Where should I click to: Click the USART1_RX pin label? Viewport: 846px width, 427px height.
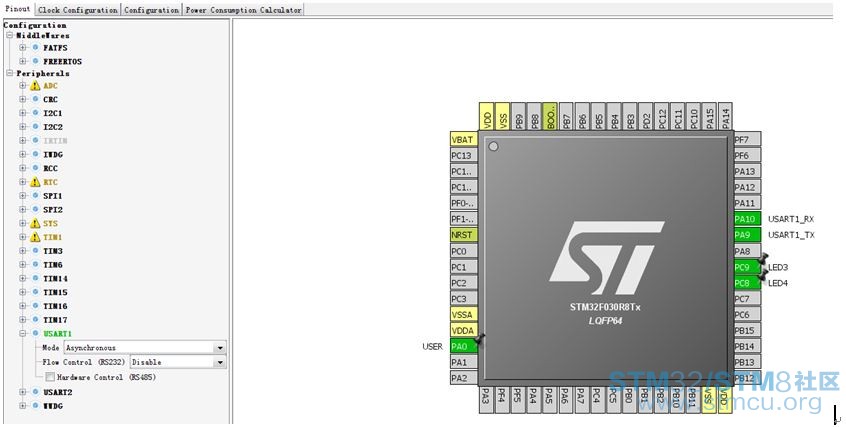[x=791, y=219]
